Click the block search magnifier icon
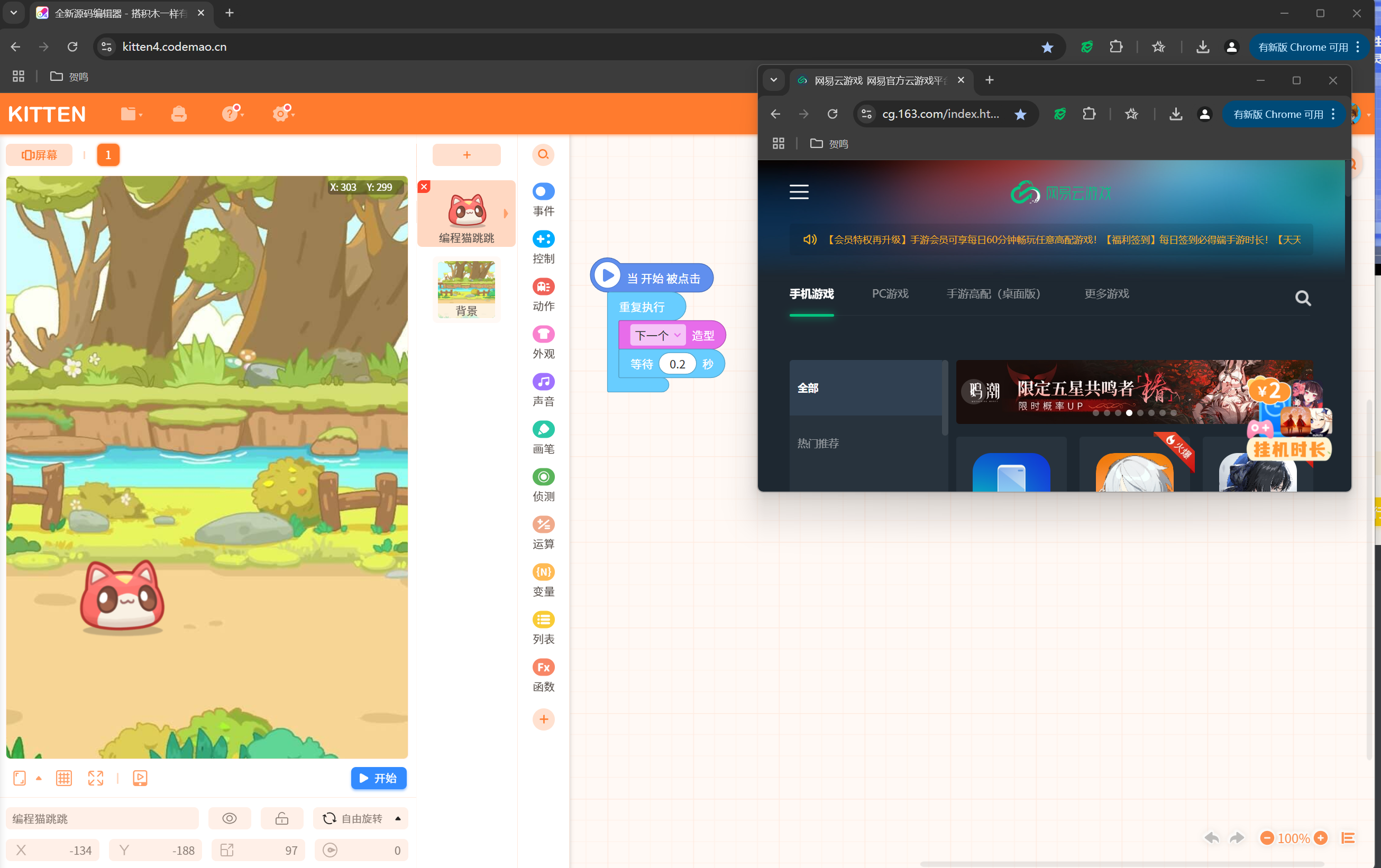The height and width of the screenshot is (868, 1381). tap(543, 154)
